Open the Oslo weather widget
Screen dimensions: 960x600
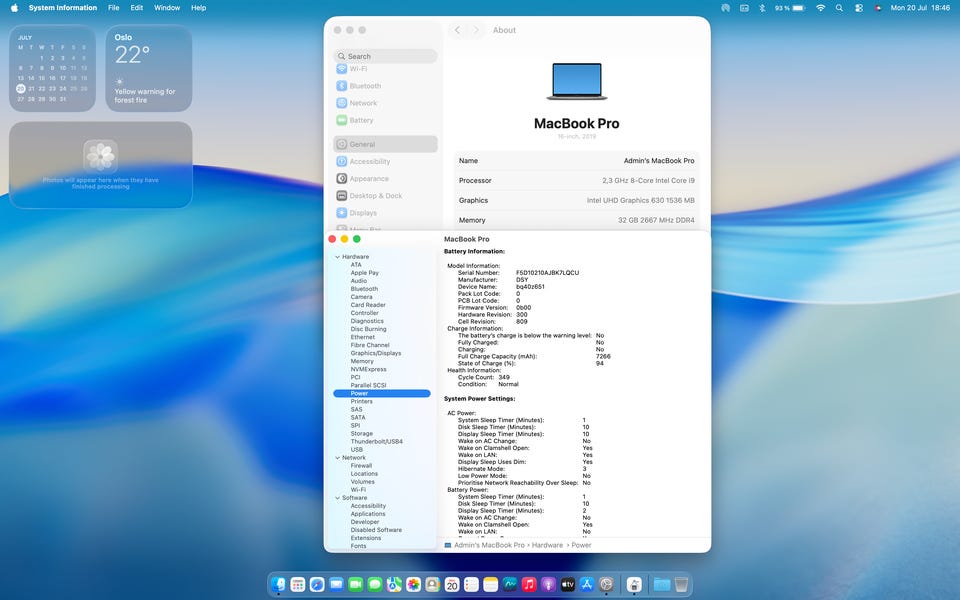(x=149, y=68)
